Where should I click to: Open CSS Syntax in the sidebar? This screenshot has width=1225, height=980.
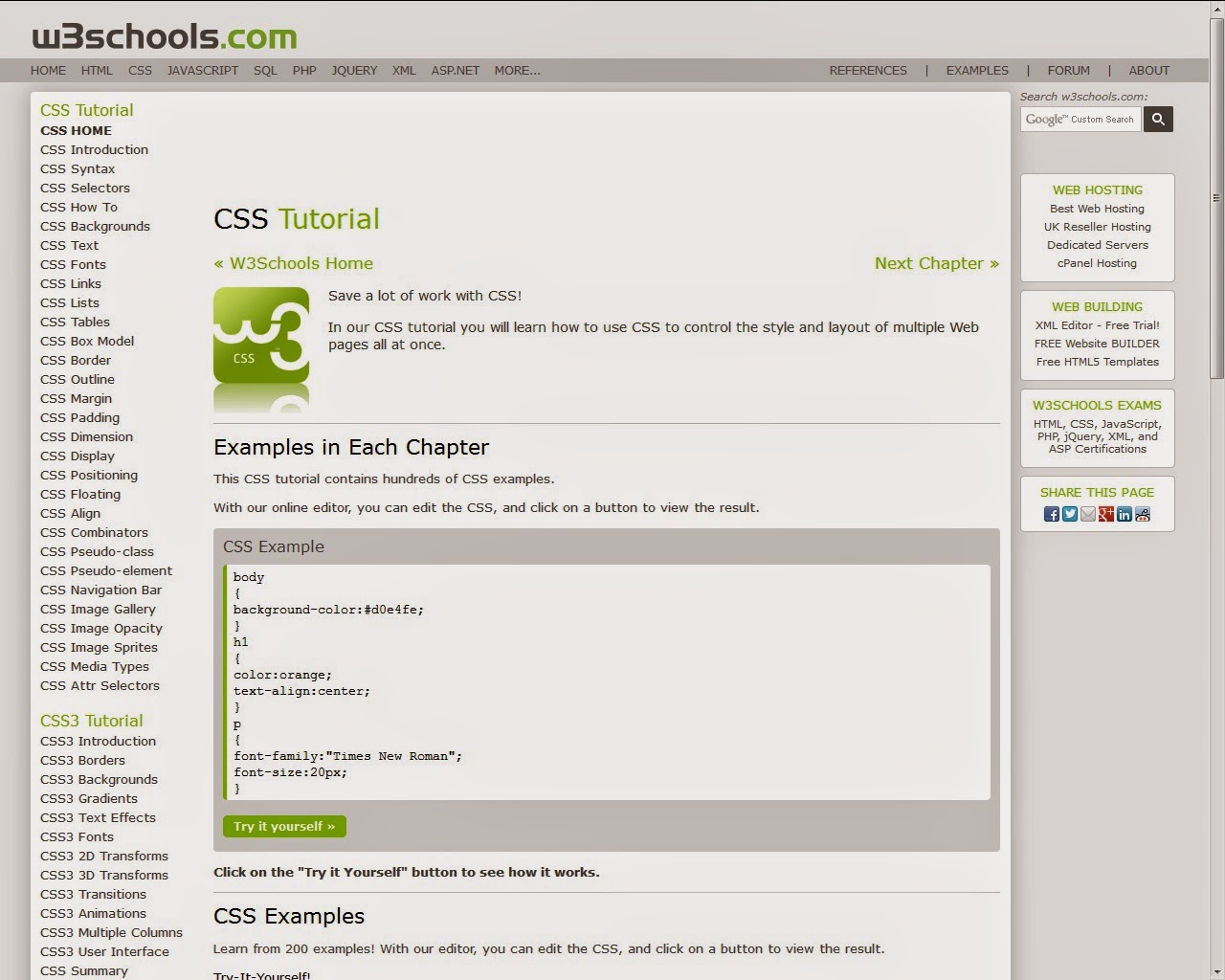tap(78, 168)
